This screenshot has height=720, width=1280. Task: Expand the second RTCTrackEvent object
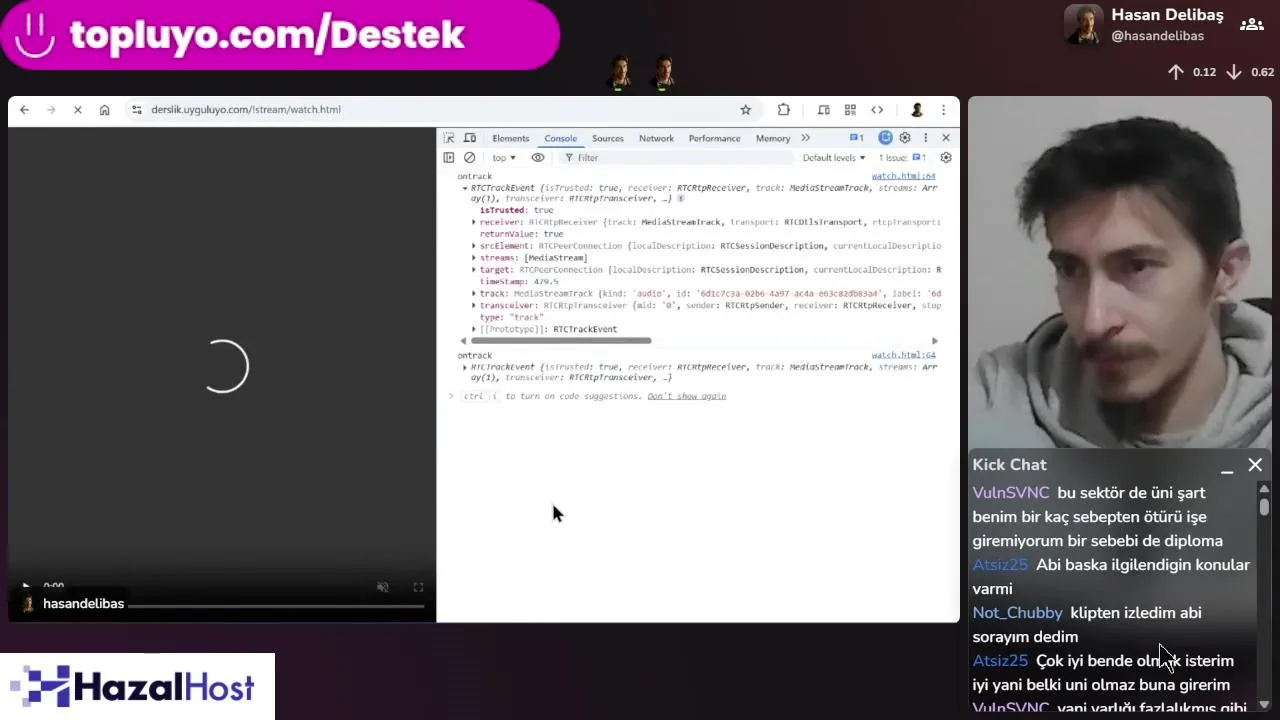[465, 367]
